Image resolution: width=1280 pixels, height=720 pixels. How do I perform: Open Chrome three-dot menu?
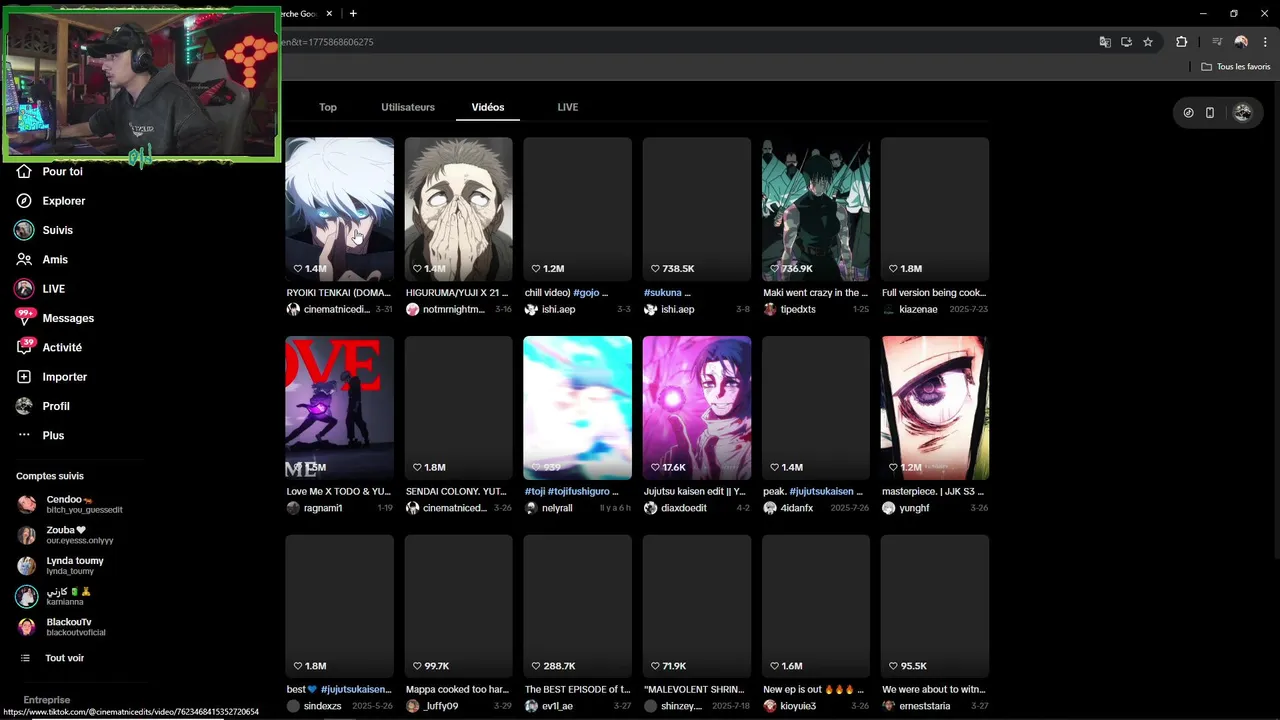click(1265, 42)
